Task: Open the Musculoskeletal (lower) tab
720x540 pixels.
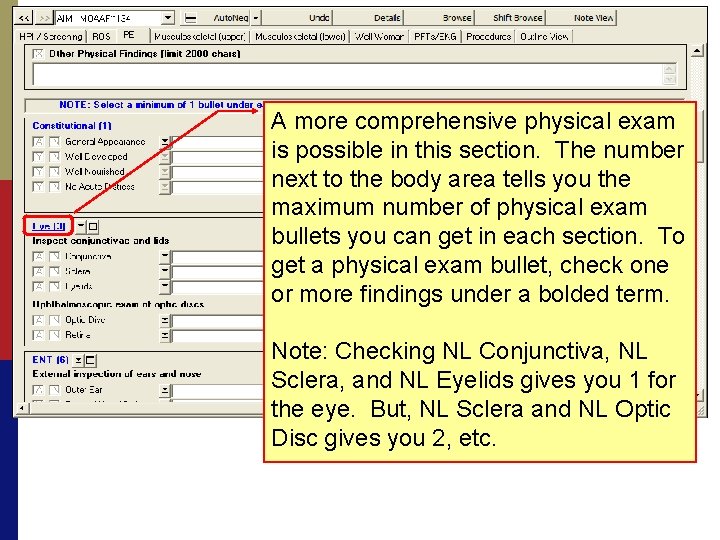Action: coord(300,36)
